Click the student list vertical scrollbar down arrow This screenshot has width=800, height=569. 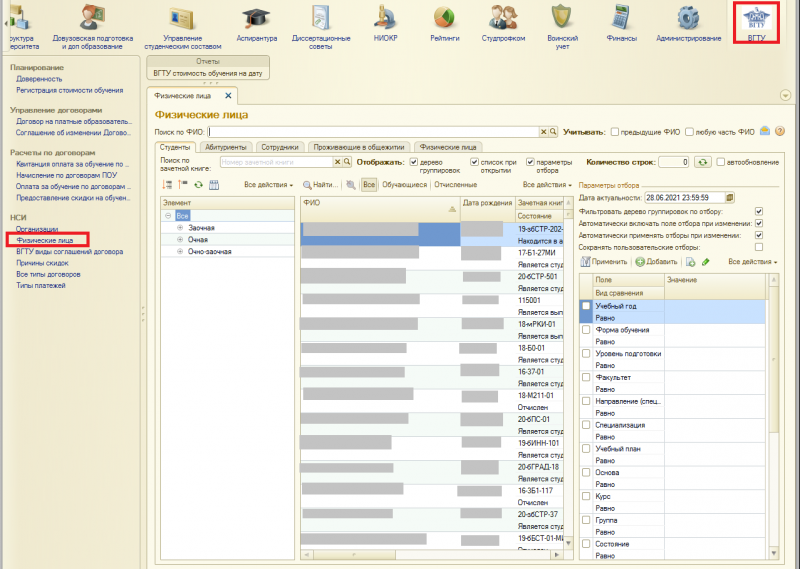click(568, 543)
